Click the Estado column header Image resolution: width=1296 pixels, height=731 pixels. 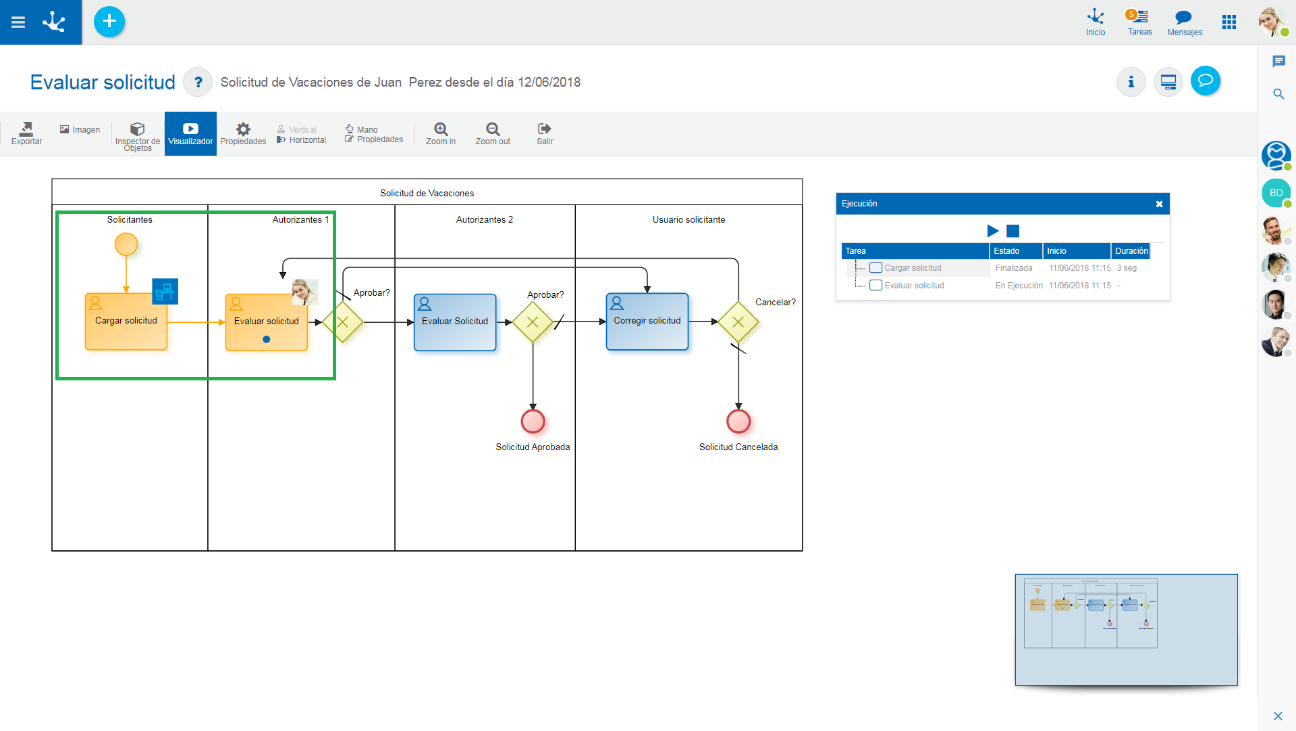(1016, 251)
